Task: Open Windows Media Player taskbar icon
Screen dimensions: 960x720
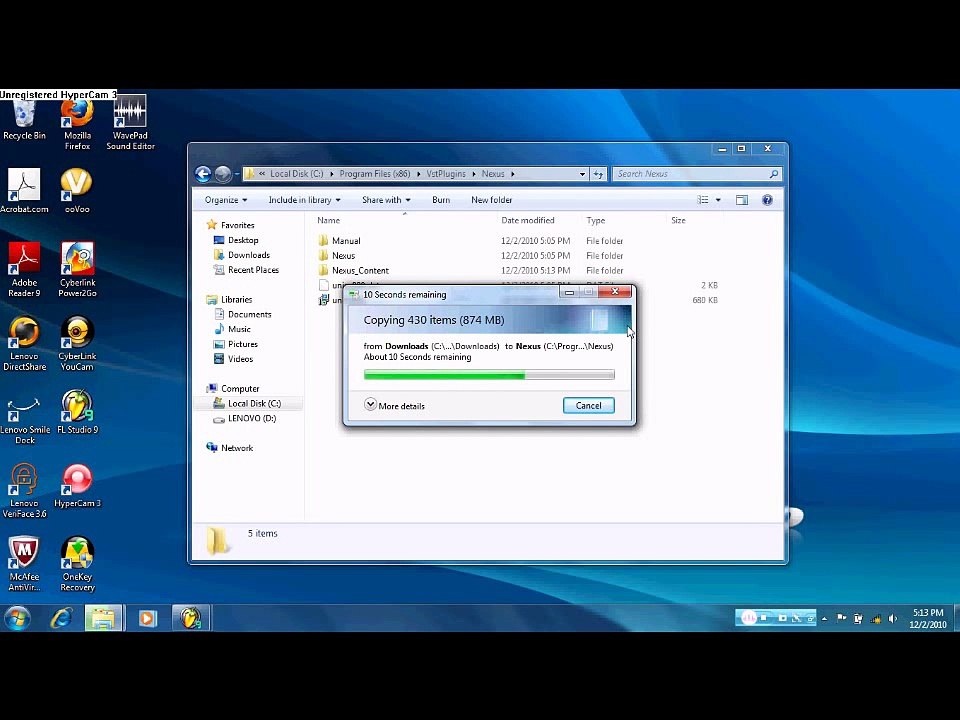Action: (x=146, y=618)
